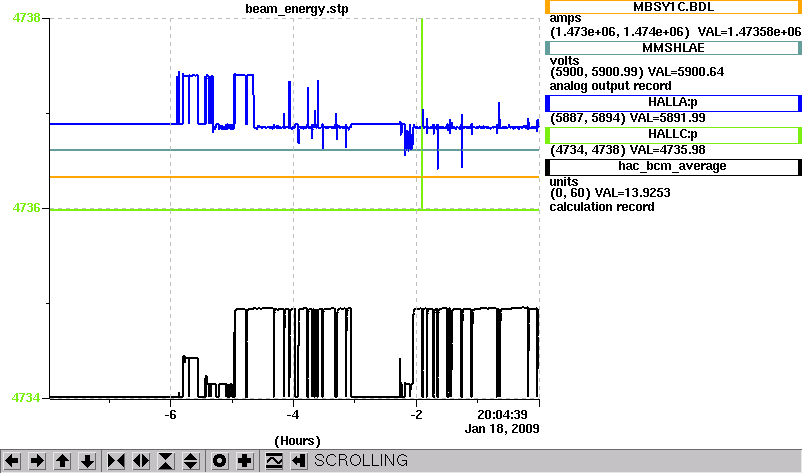Click the (Hours) x-axis unit label
802x473 pixels.
point(297,441)
